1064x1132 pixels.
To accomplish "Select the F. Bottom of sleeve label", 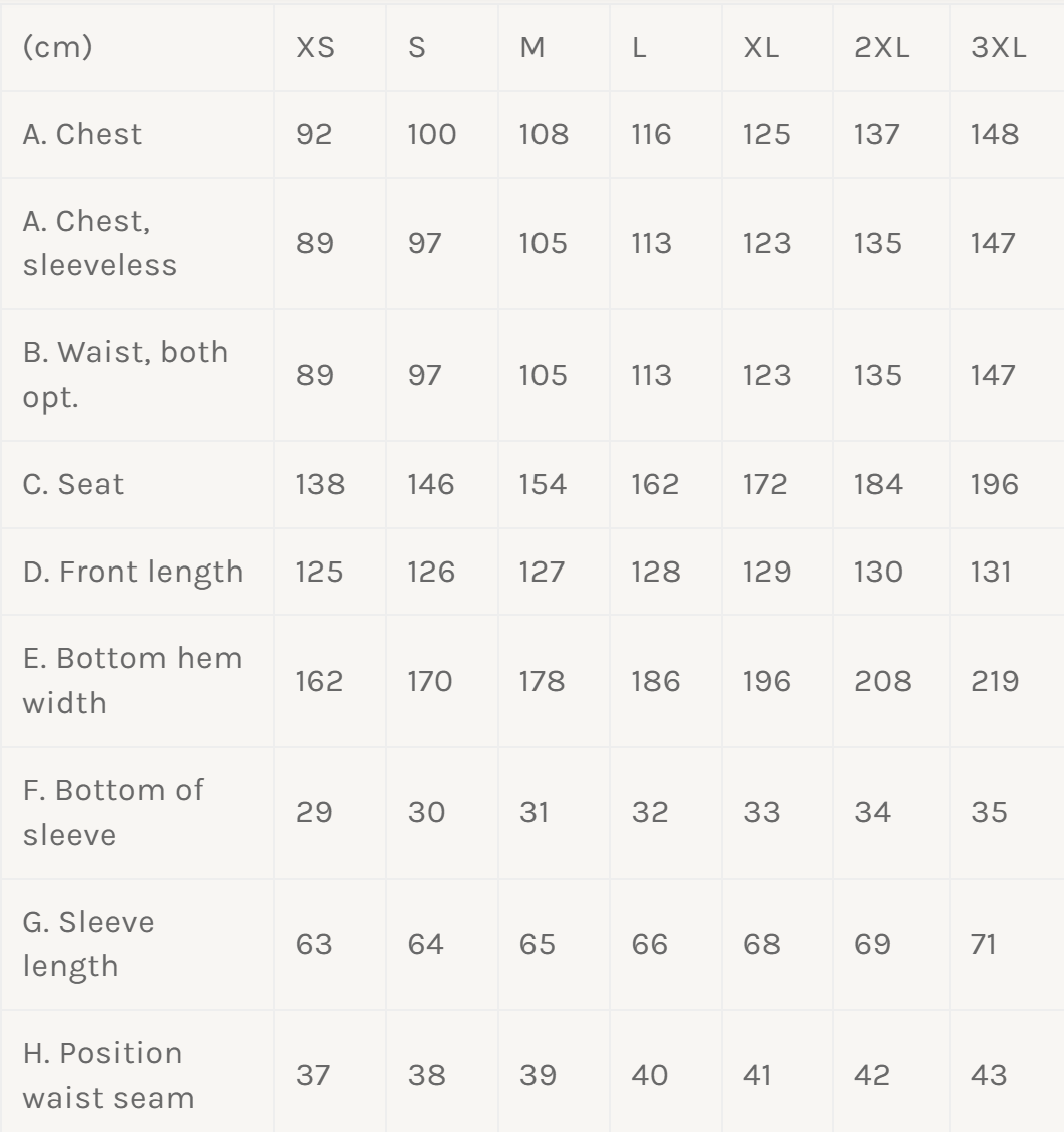I will (112, 811).
